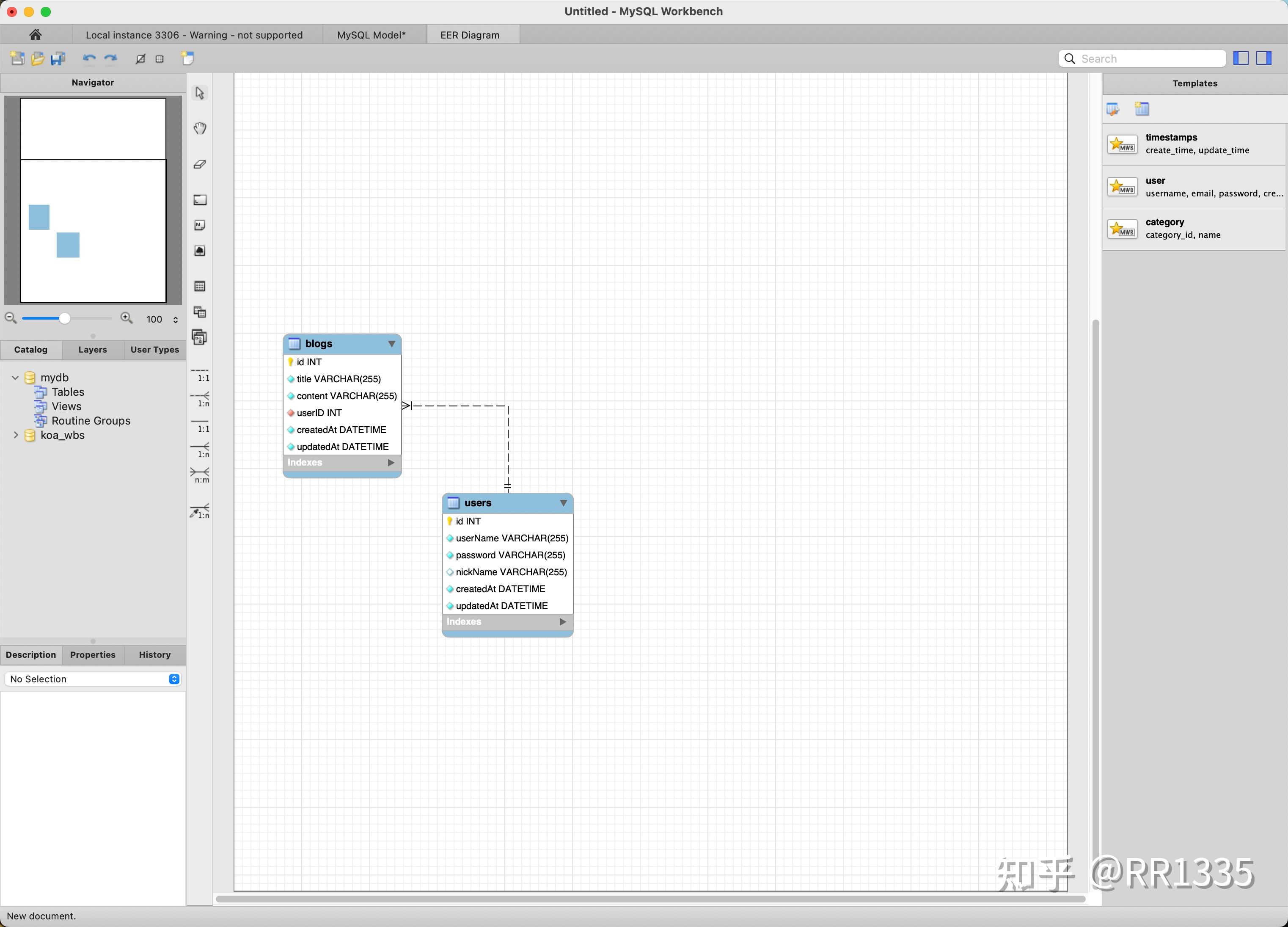Switch to the EER Diagram tab
1288x927 pixels.
point(471,35)
